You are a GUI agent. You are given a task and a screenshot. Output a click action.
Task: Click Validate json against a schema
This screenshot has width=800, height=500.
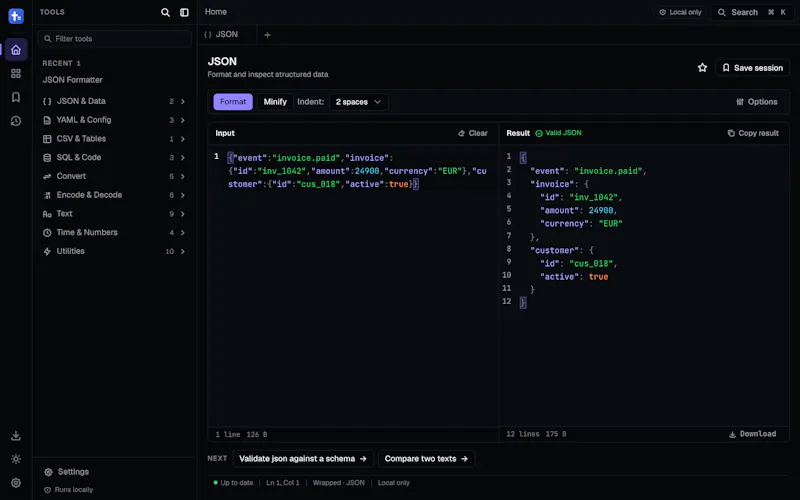pos(303,459)
